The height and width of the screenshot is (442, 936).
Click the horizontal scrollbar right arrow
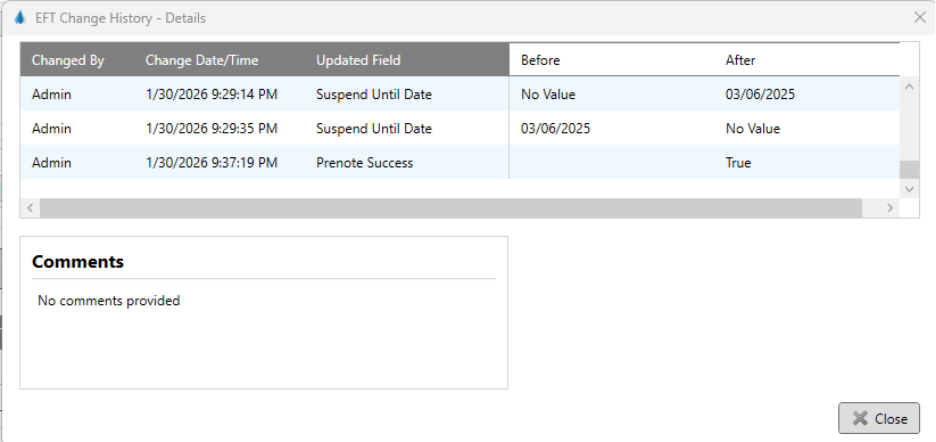coord(890,208)
